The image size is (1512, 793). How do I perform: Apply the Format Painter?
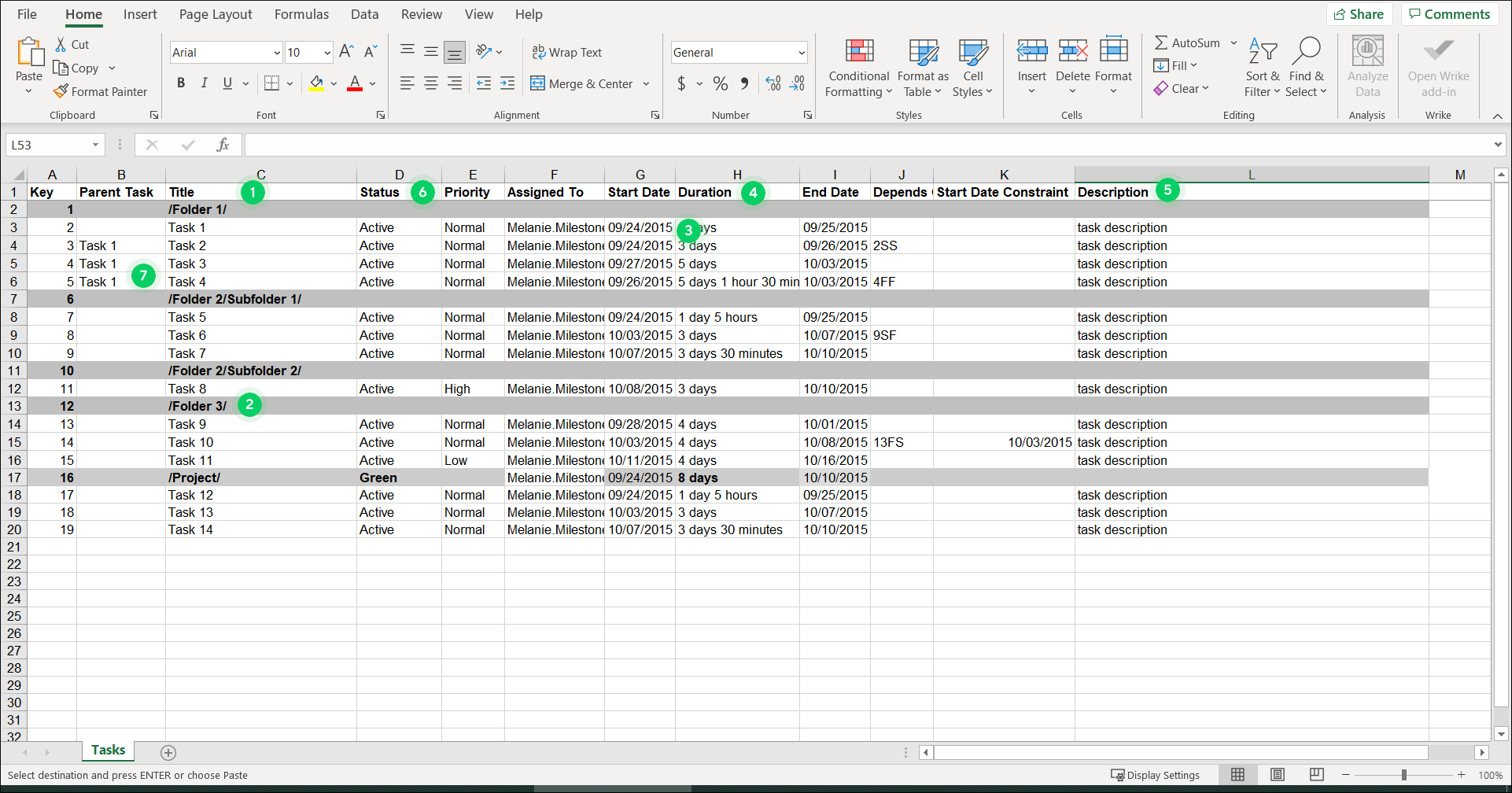coord(101,91)
